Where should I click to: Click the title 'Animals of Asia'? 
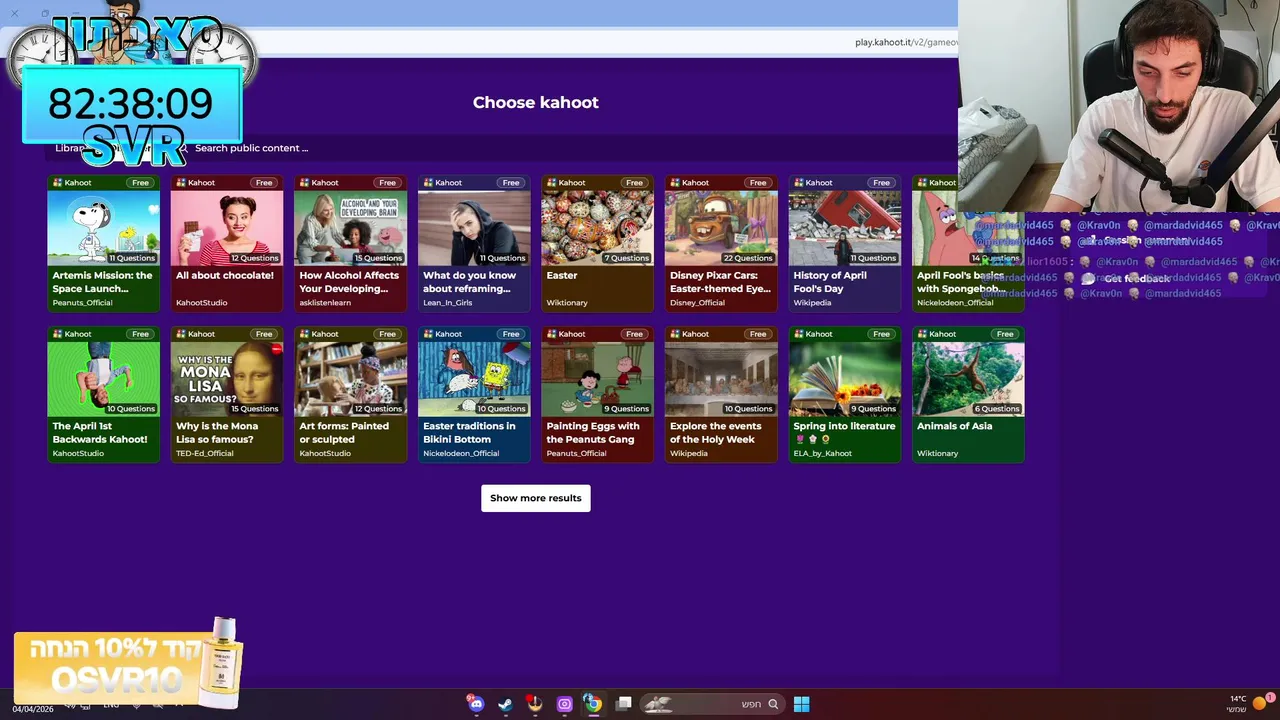[955, 426]
